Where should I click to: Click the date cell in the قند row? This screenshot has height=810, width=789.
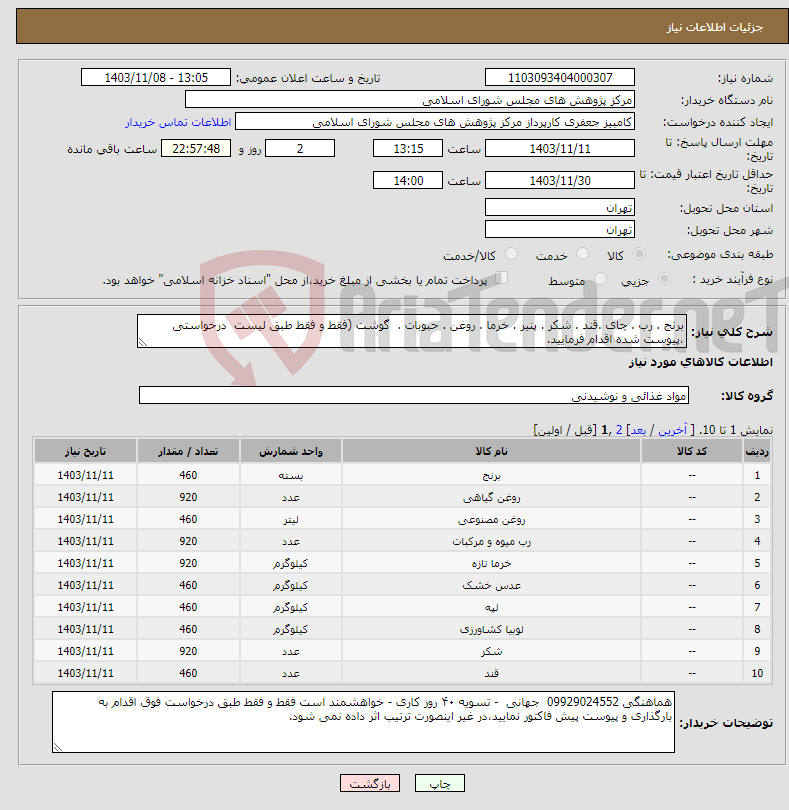pos(85,673)
